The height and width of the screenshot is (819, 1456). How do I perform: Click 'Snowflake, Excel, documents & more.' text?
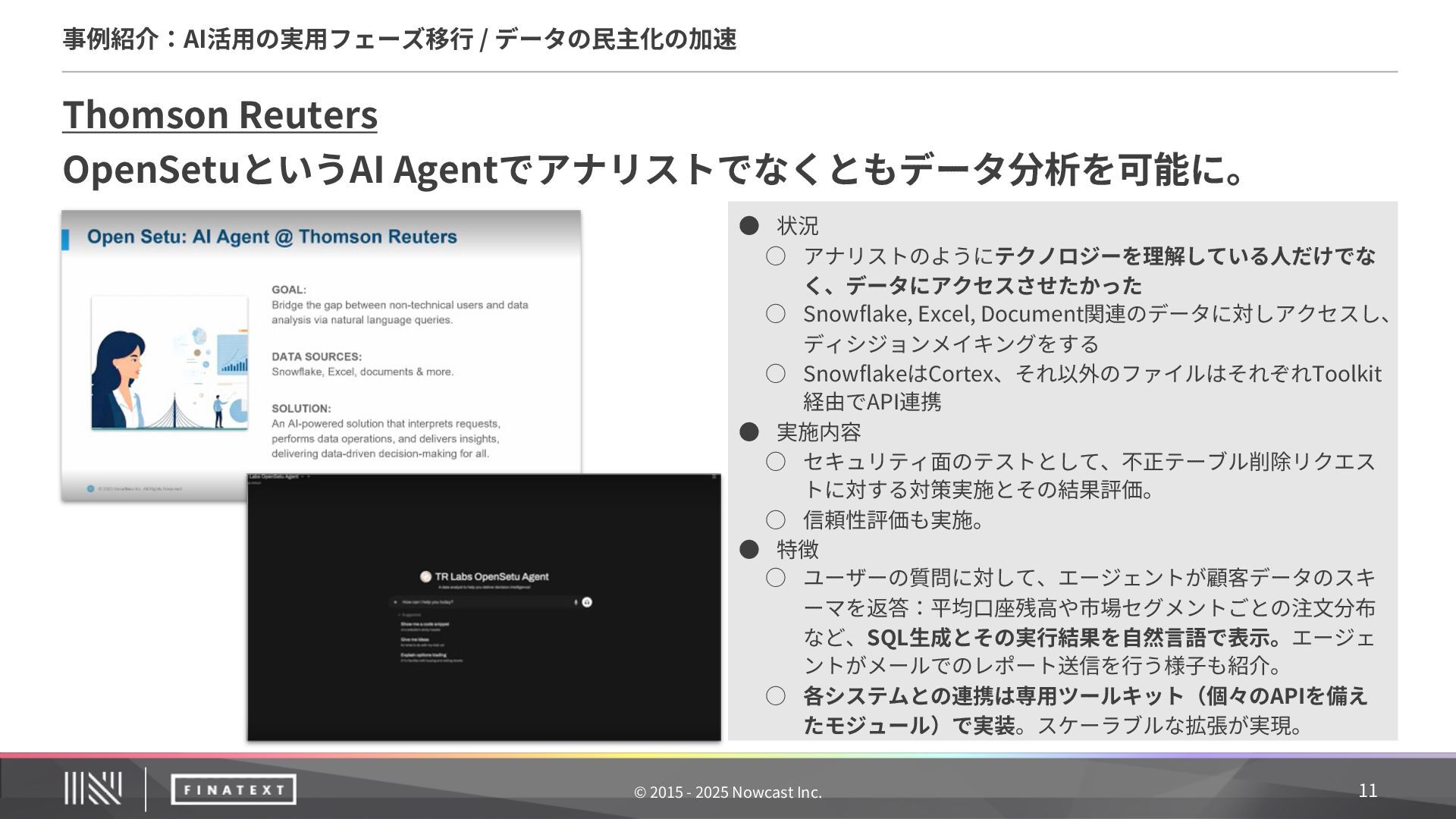[363, 372]
